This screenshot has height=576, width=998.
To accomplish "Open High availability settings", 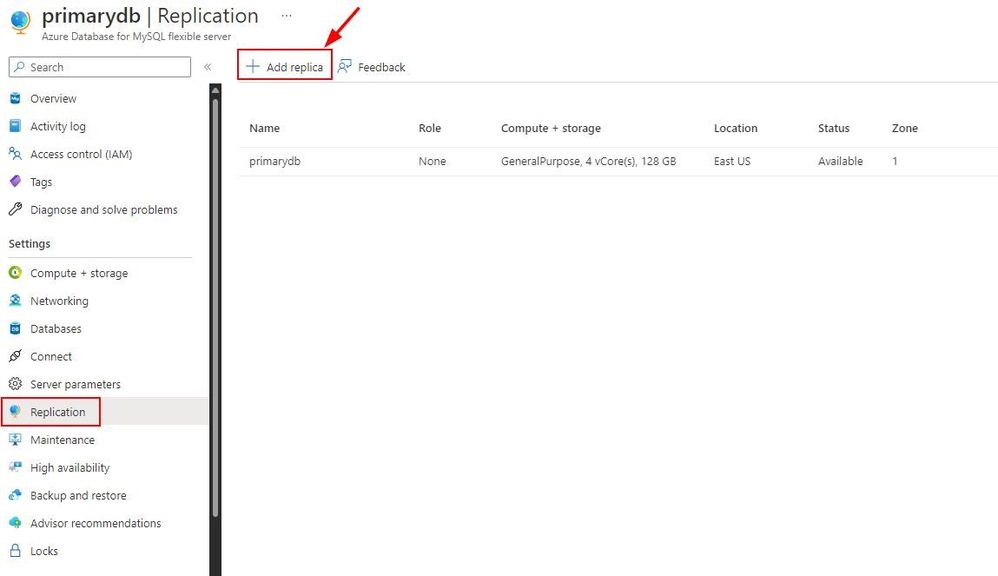I will (70, 468).
